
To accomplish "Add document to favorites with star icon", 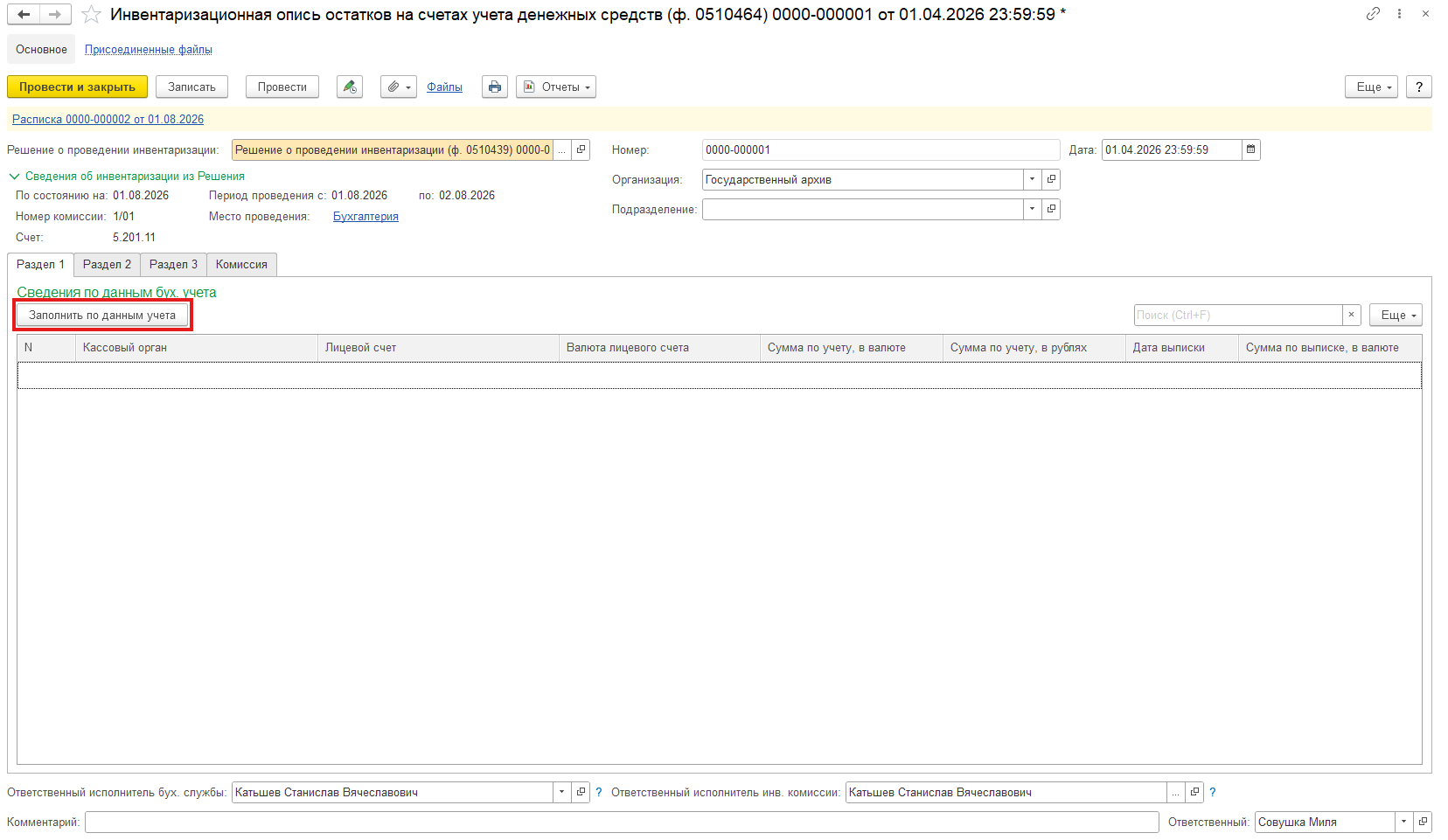I will pos(91,15).
